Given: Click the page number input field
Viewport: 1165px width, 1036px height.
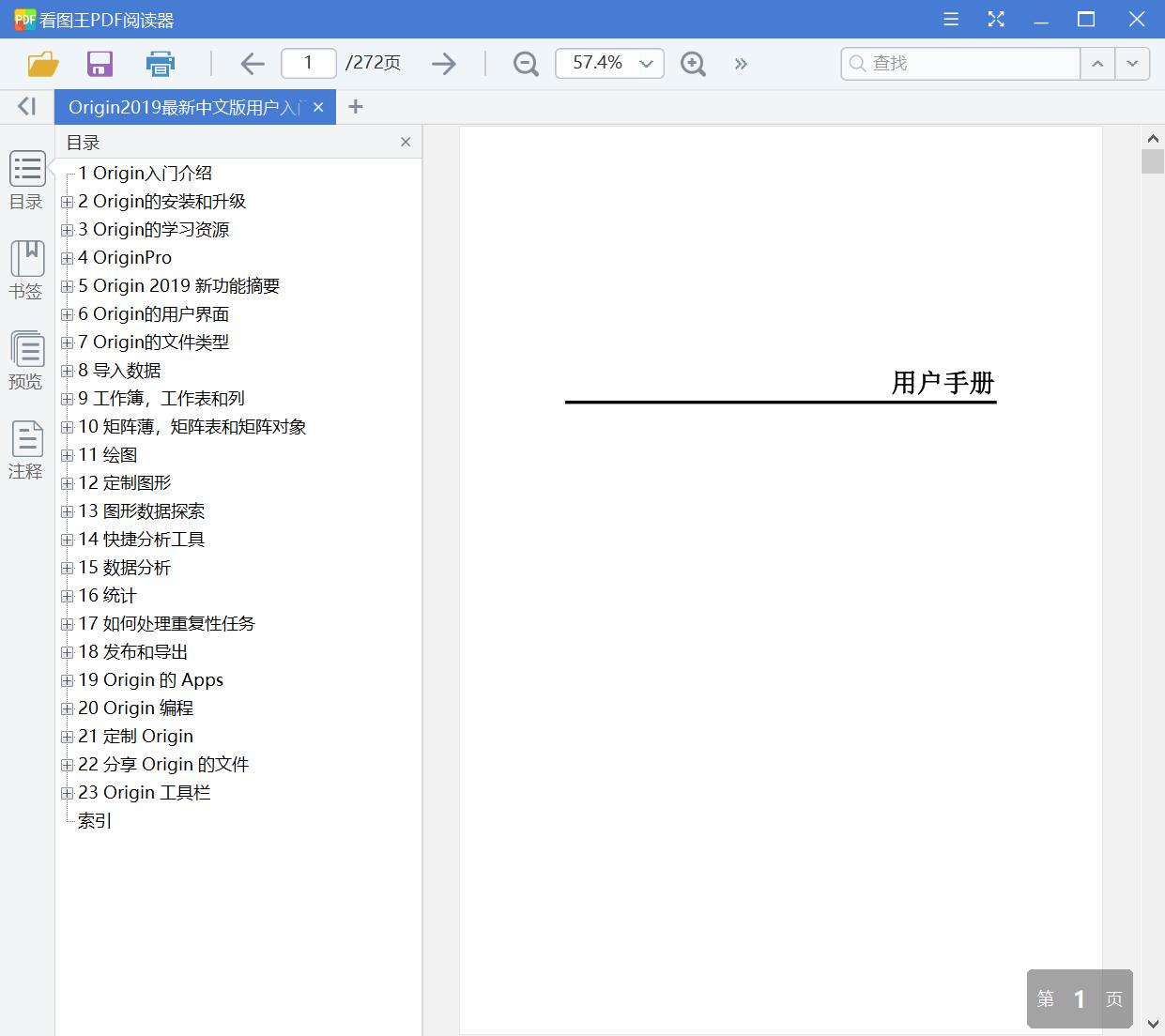Looking at the screenshot, I should pyautogui.click(x=309, y=63).
